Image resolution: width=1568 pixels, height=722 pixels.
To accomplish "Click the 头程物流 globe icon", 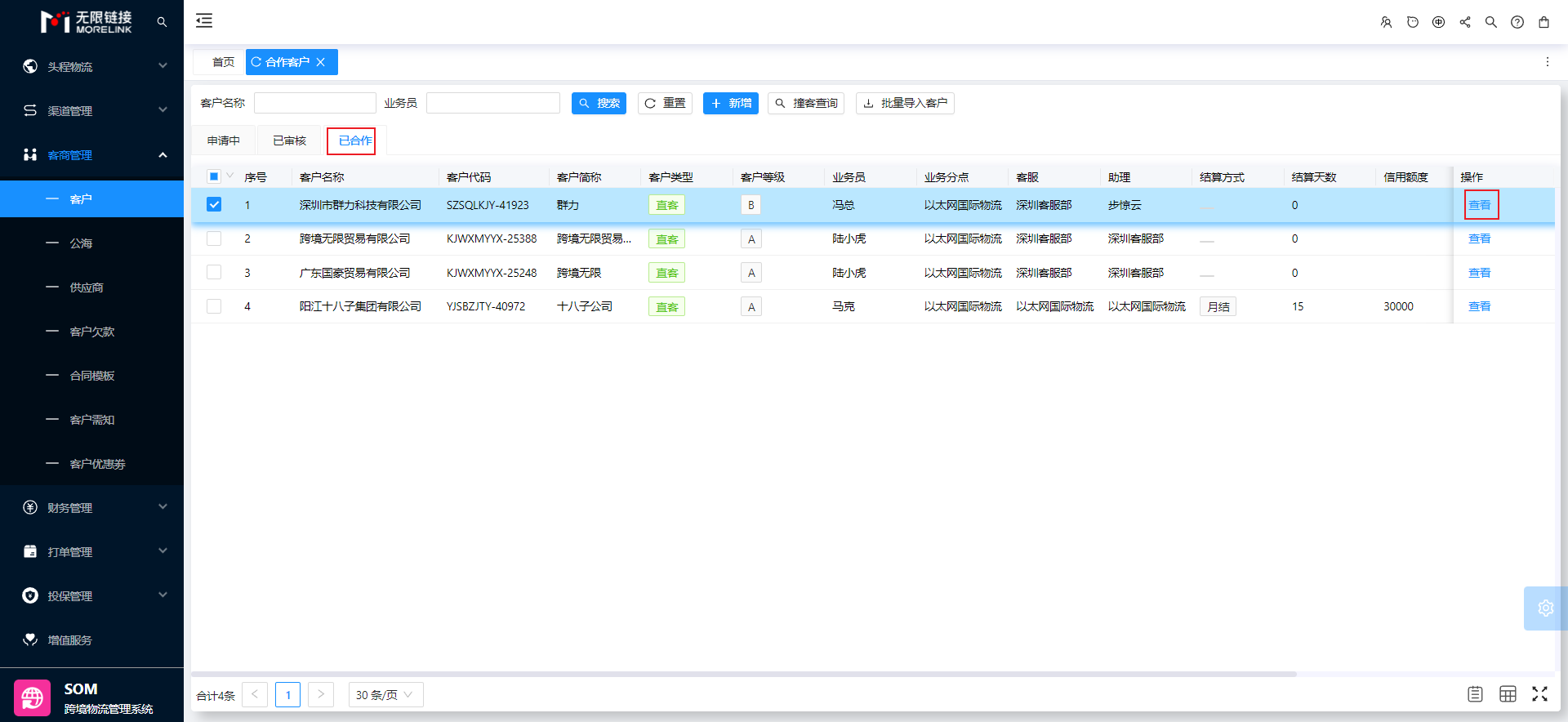I will [x=30, y=66].
